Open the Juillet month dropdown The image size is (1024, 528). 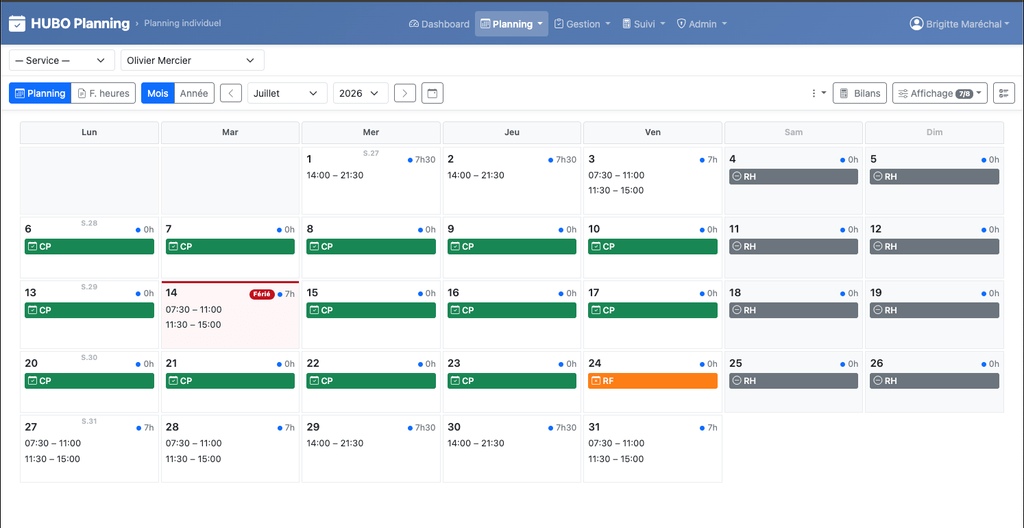coord(287,93)
